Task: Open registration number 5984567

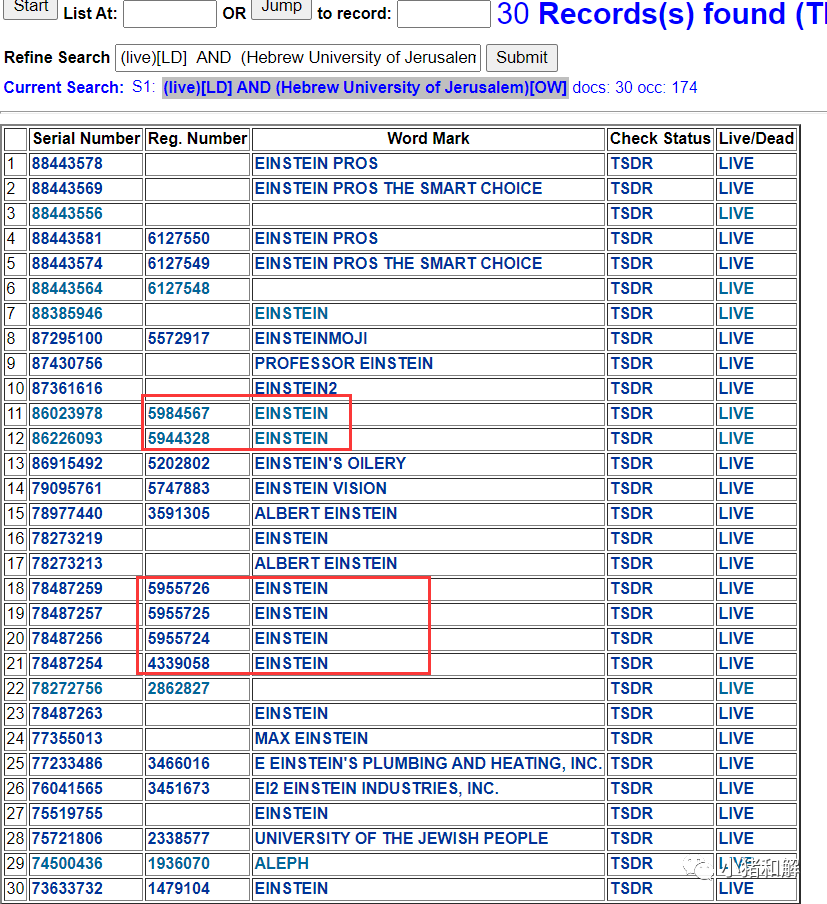Action: (179, 413)
